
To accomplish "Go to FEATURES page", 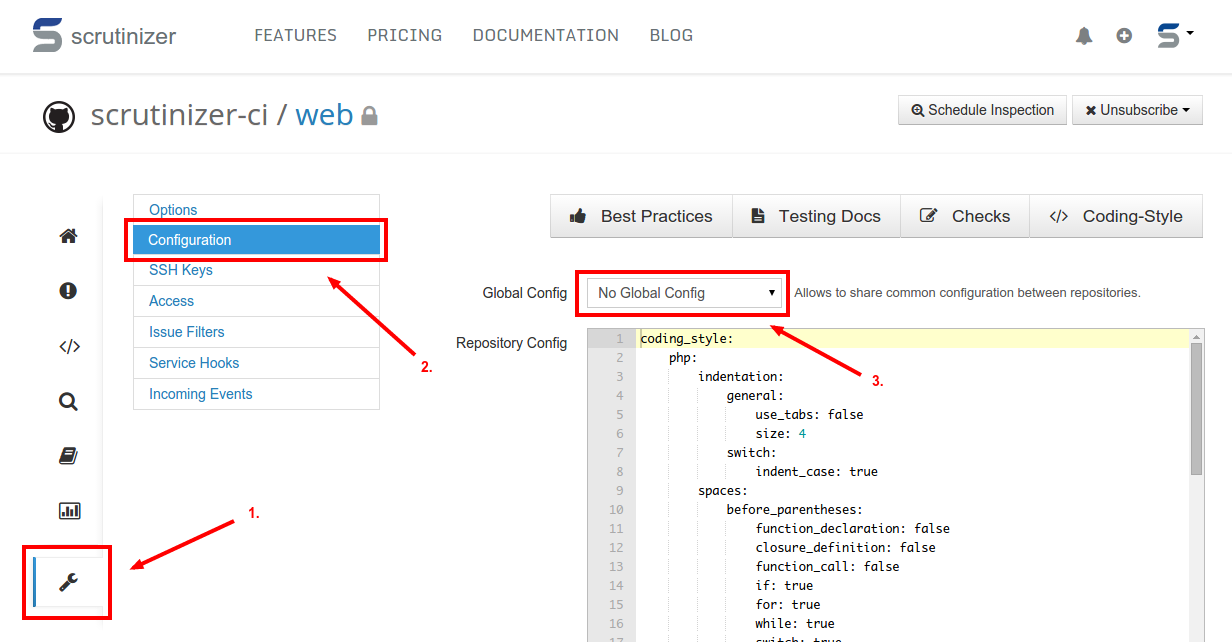I will pyautogui.click(x=295, y=35).
